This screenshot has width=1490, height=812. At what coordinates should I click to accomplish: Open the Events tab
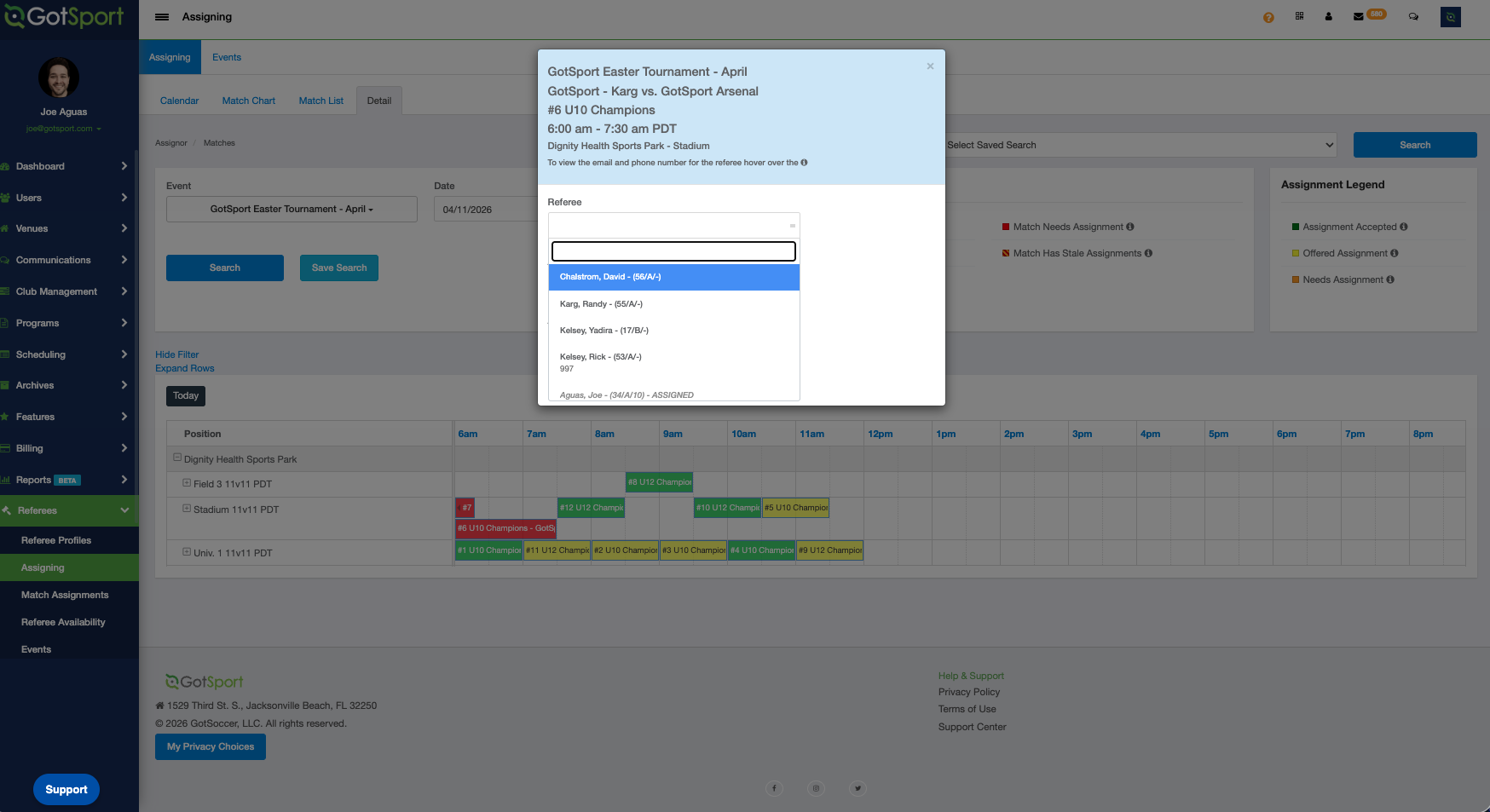coord(227,57)
